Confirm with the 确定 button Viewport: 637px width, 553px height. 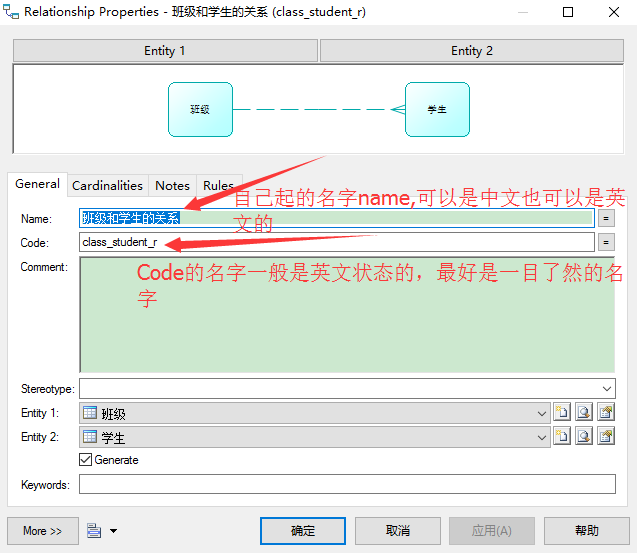point(303,531)
